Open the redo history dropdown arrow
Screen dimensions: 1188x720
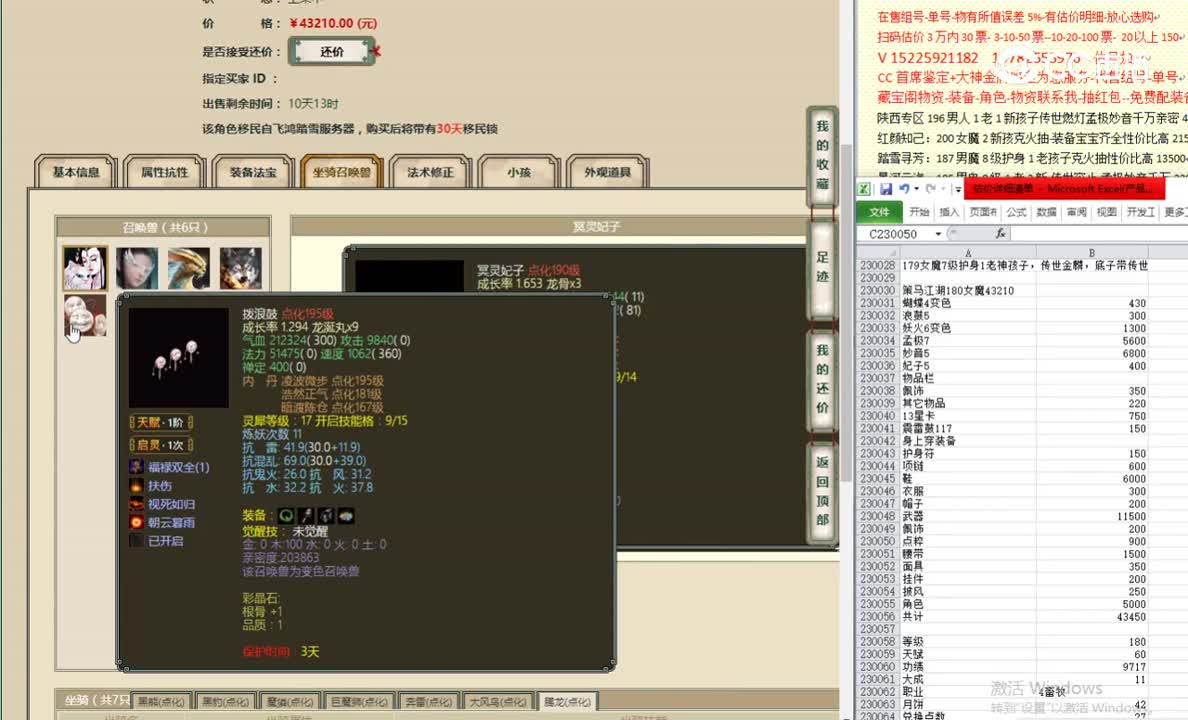coord(943,189)
